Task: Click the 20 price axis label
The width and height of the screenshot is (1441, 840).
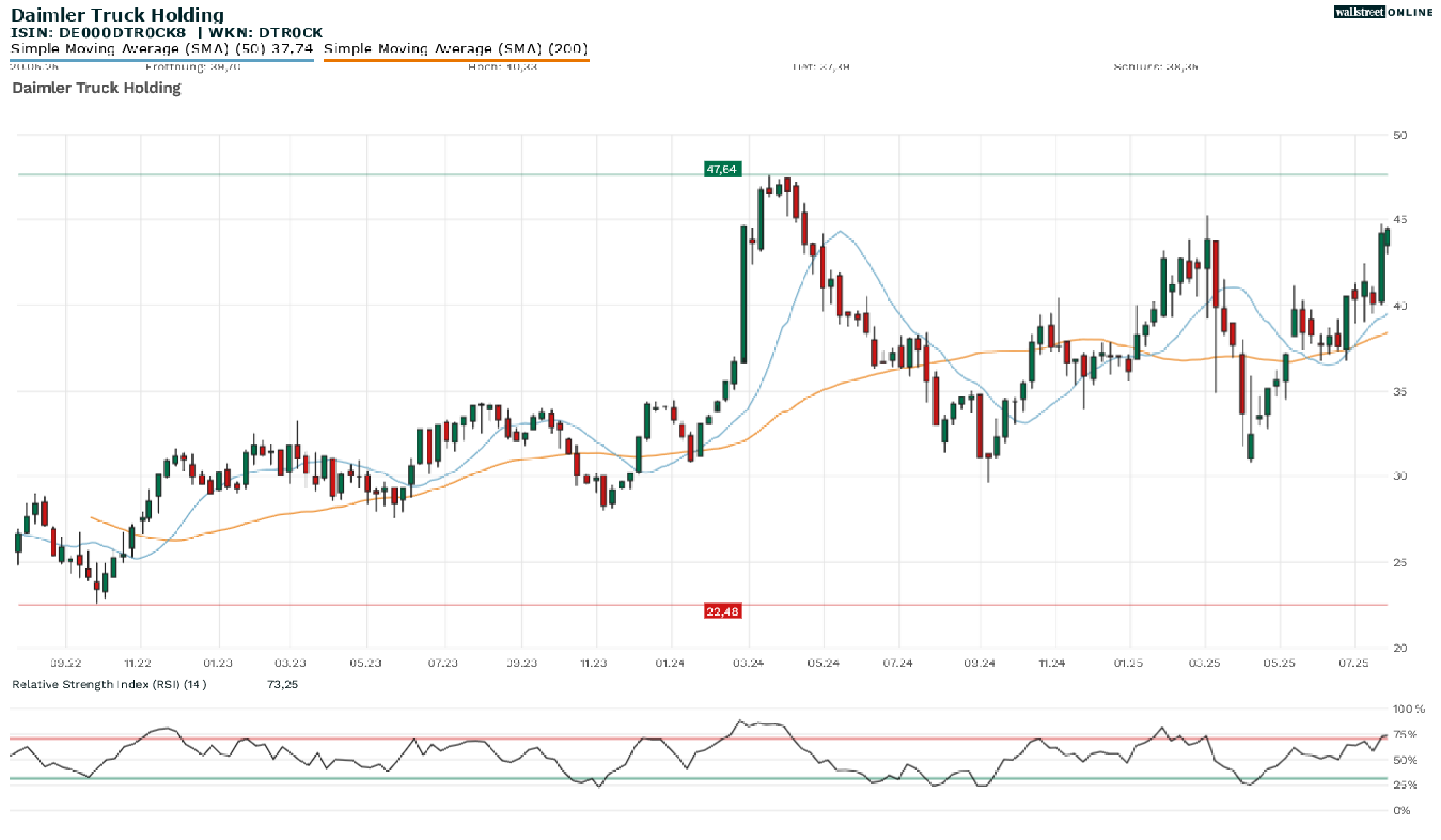Action: click(1400, 648)
